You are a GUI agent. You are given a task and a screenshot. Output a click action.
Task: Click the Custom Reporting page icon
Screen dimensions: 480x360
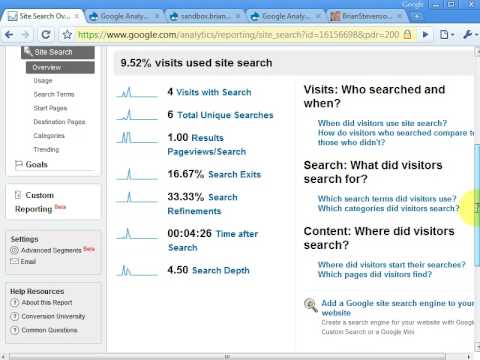(x=18, y=195)
